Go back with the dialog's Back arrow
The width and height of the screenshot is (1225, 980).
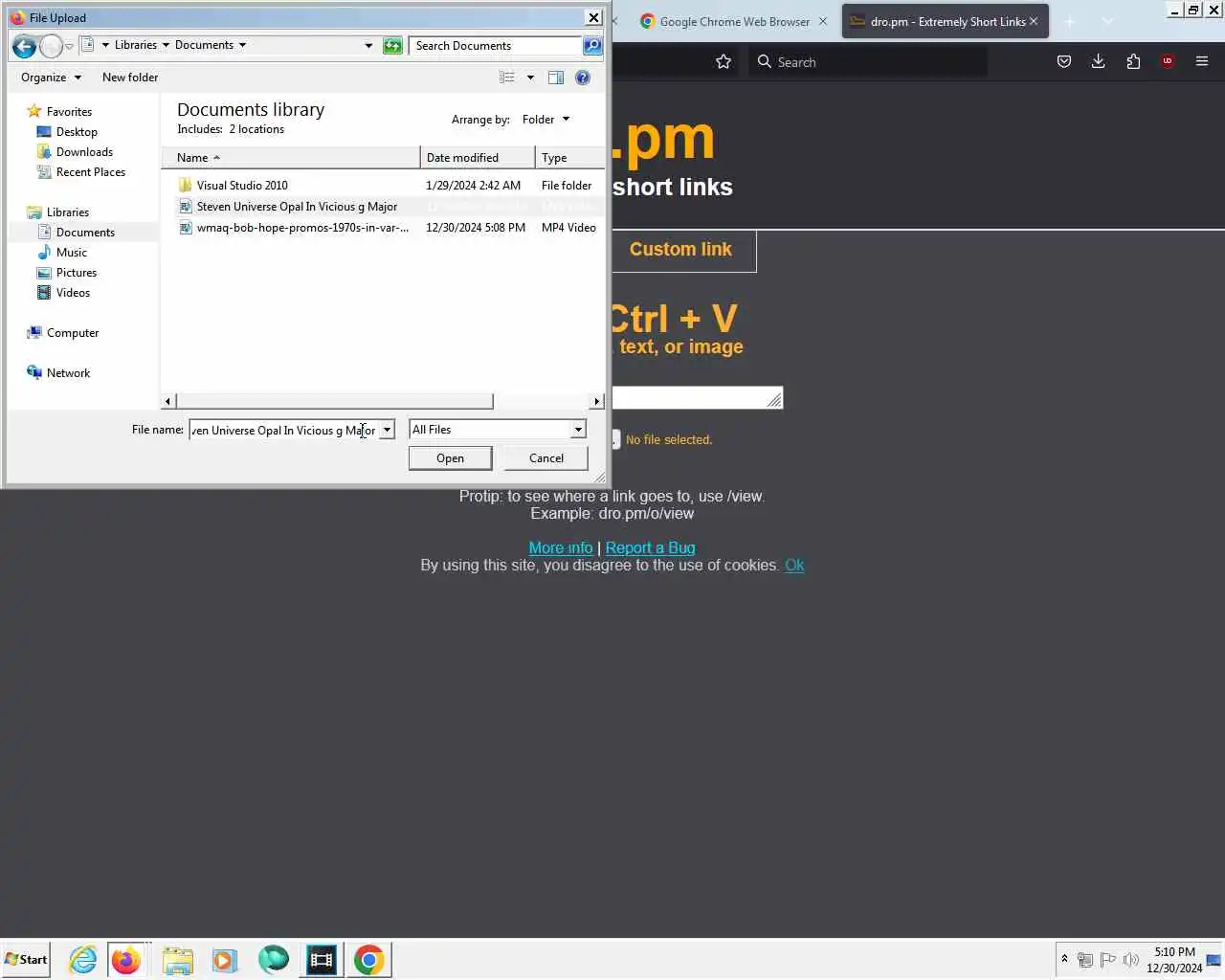pyautogui.click(x=24, y=46)
